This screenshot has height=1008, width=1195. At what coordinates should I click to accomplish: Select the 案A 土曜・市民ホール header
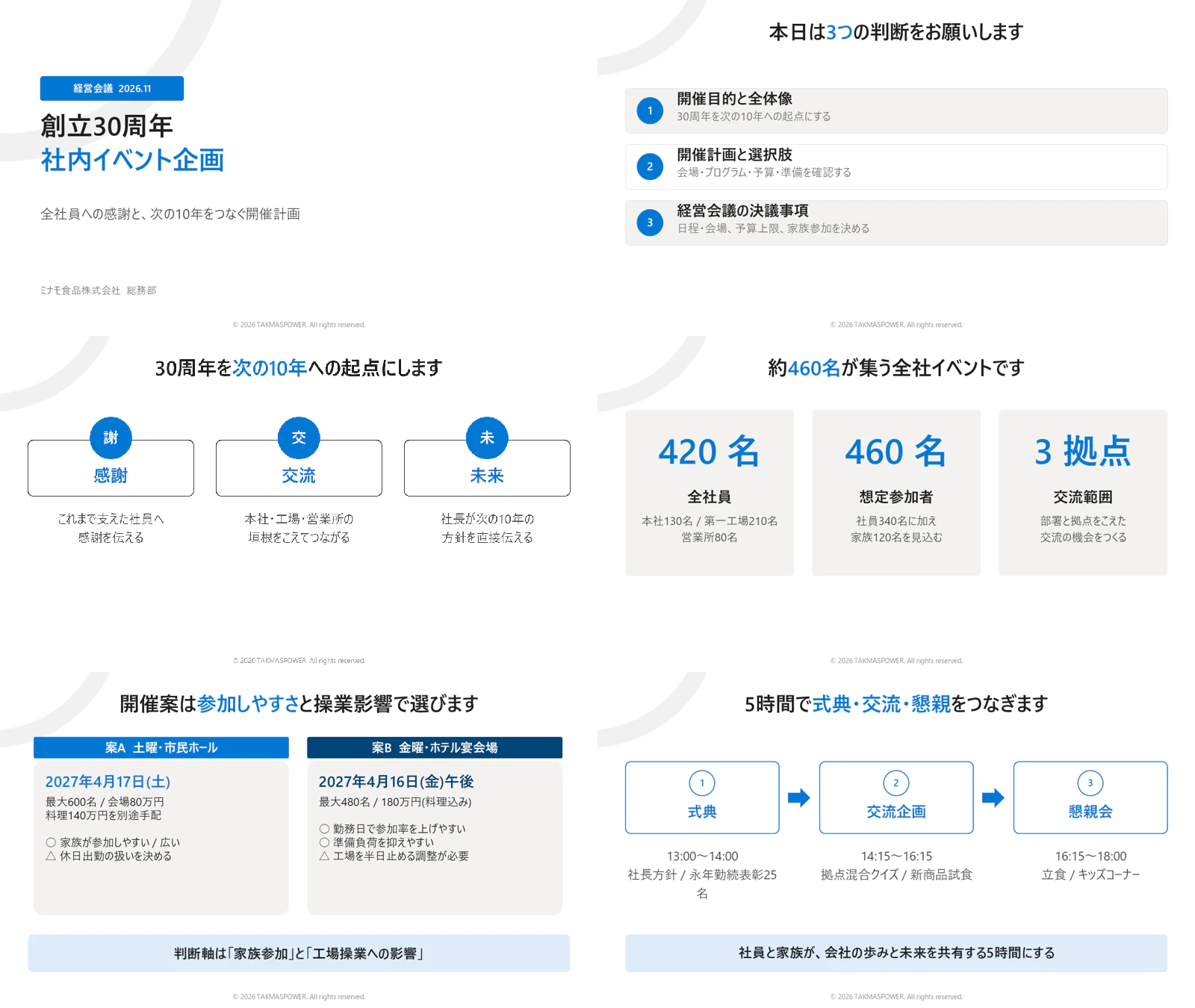point(161,747)
